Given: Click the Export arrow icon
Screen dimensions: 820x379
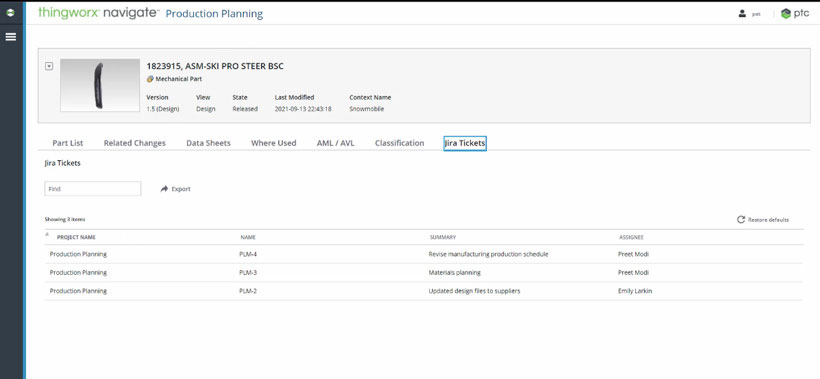Looking at the screenshot, I should pos(164,189).
